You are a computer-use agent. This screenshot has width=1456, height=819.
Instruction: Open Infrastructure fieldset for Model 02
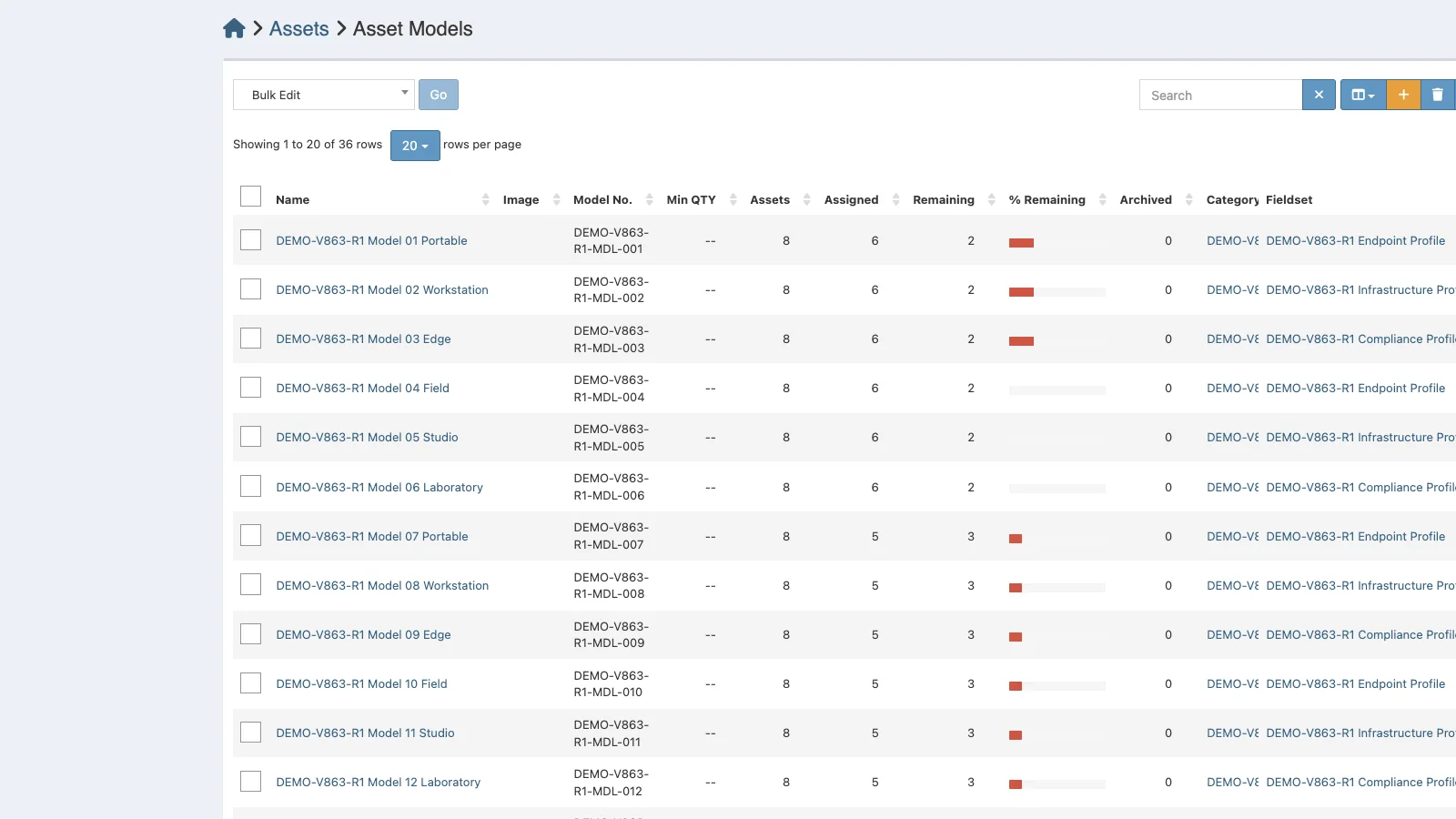[1360, 289]
